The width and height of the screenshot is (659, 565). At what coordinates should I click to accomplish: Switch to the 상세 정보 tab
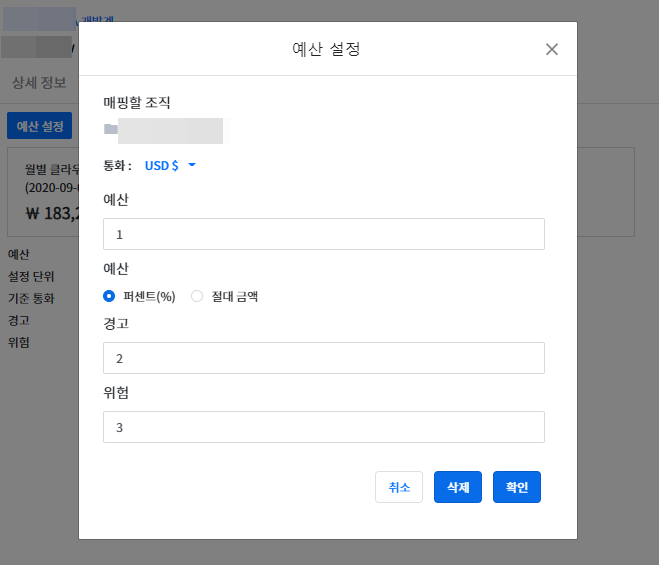[39, 82]
